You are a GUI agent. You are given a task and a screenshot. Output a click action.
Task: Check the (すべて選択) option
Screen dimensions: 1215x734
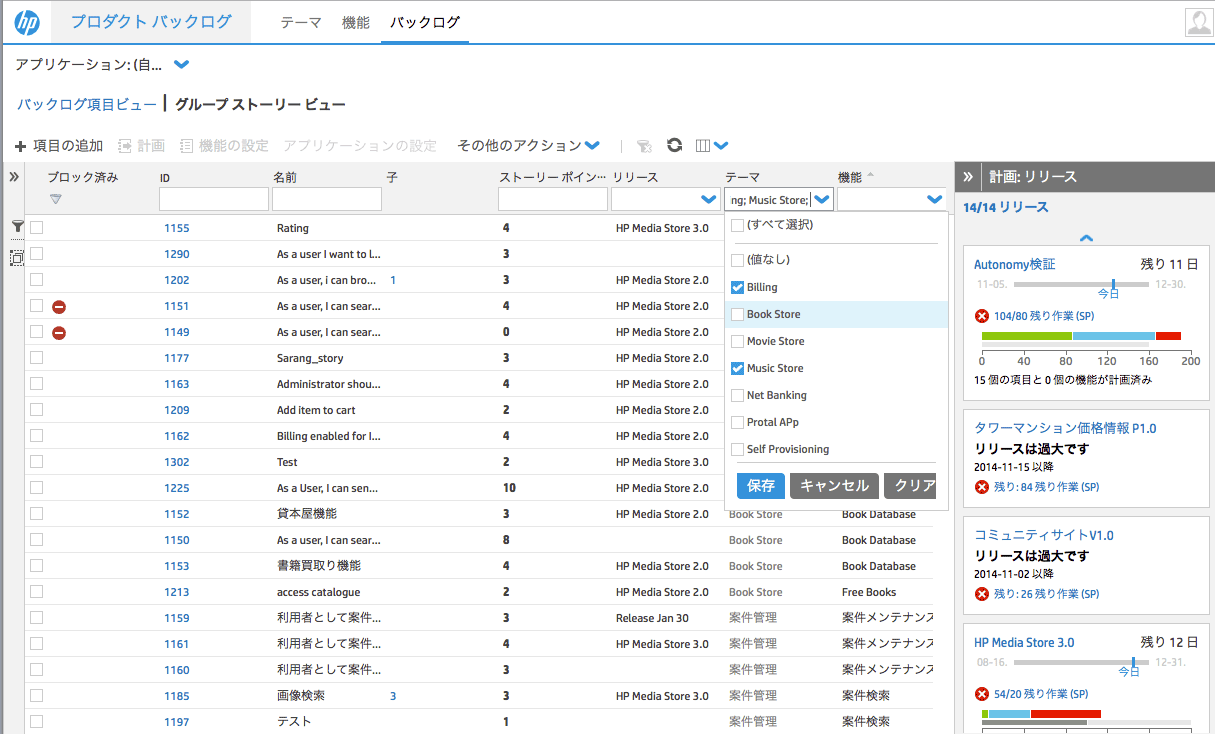tap(738, 225)
